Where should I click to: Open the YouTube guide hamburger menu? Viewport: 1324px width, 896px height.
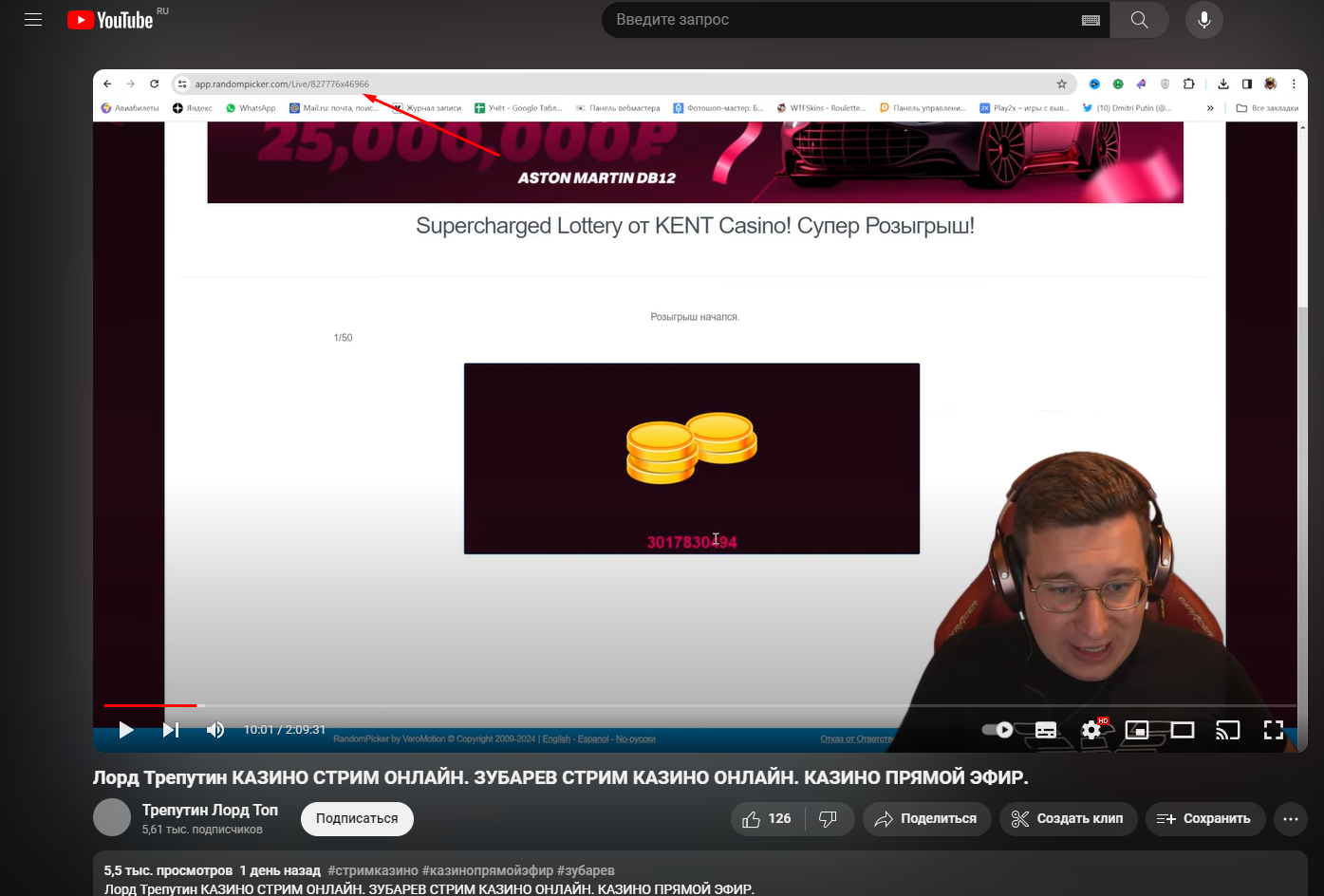coord(33,20)
